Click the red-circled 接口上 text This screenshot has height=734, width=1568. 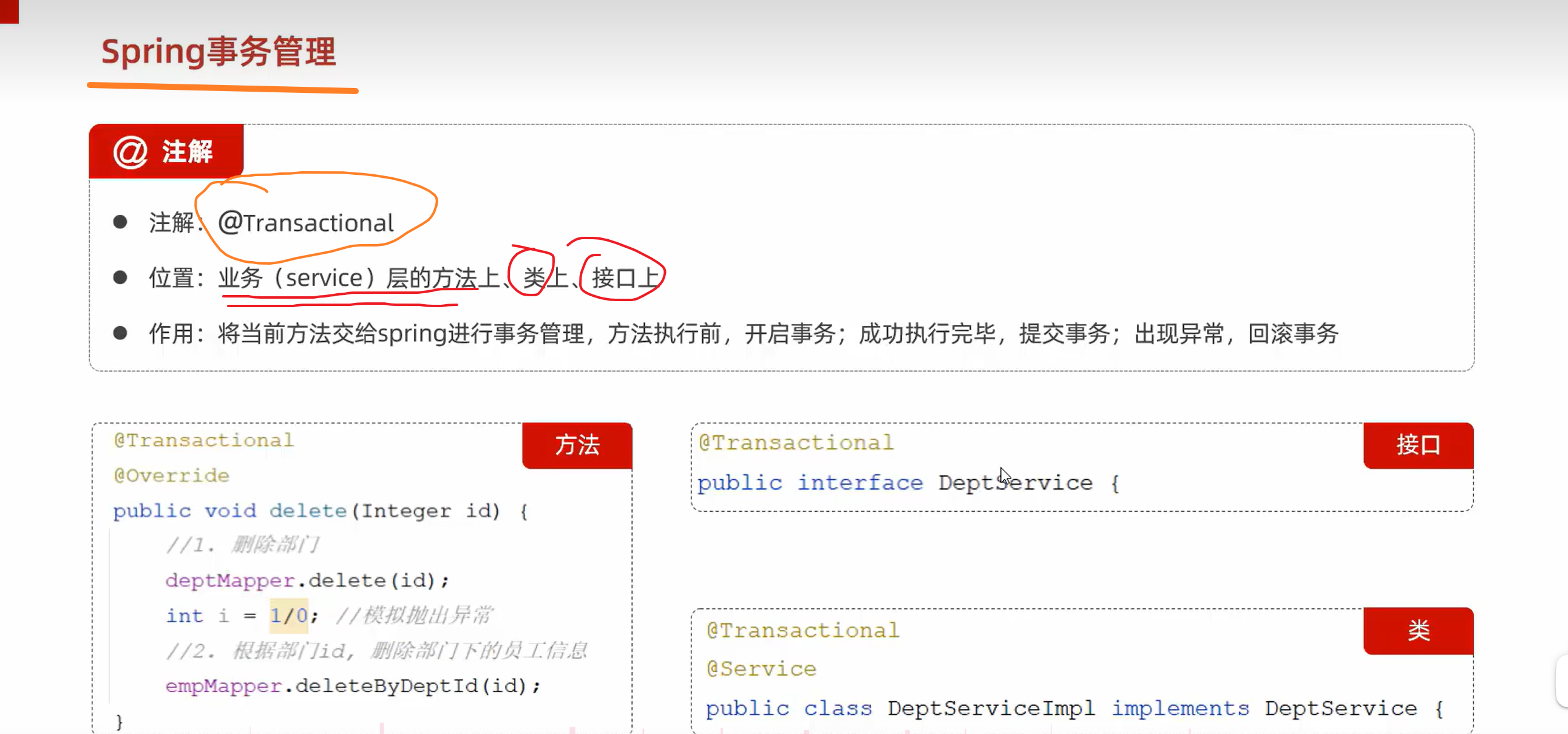(x=625, y=278)
